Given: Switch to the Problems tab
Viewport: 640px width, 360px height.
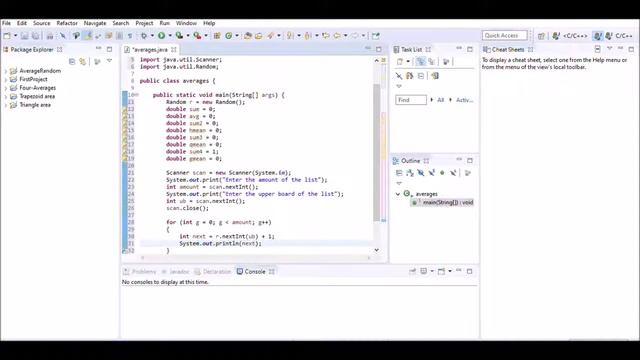Looking at the screenshot, I should pos(140,272).
